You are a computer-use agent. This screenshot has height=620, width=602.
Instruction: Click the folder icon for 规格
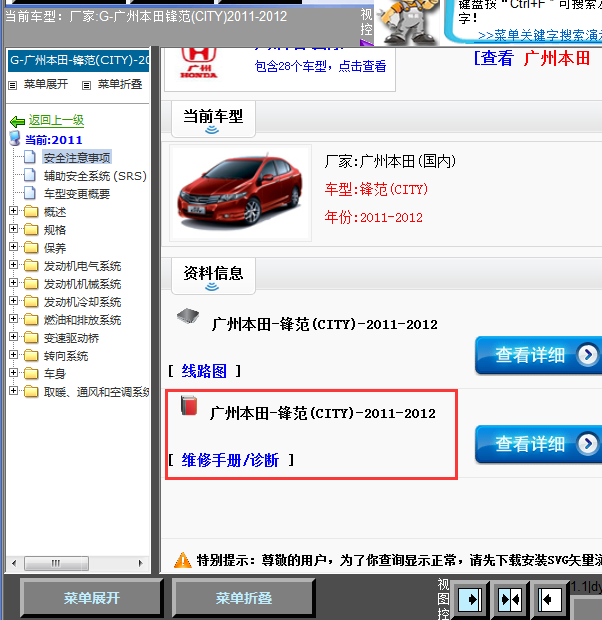click(31, 229)
